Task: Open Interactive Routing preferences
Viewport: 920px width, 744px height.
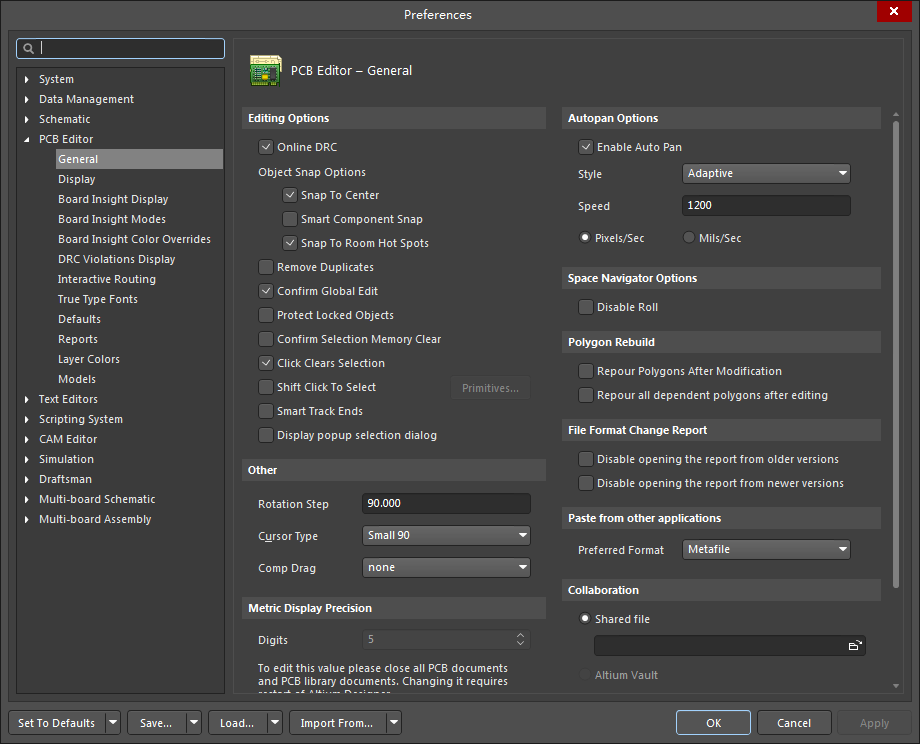Action: click(x=106, y=279)
